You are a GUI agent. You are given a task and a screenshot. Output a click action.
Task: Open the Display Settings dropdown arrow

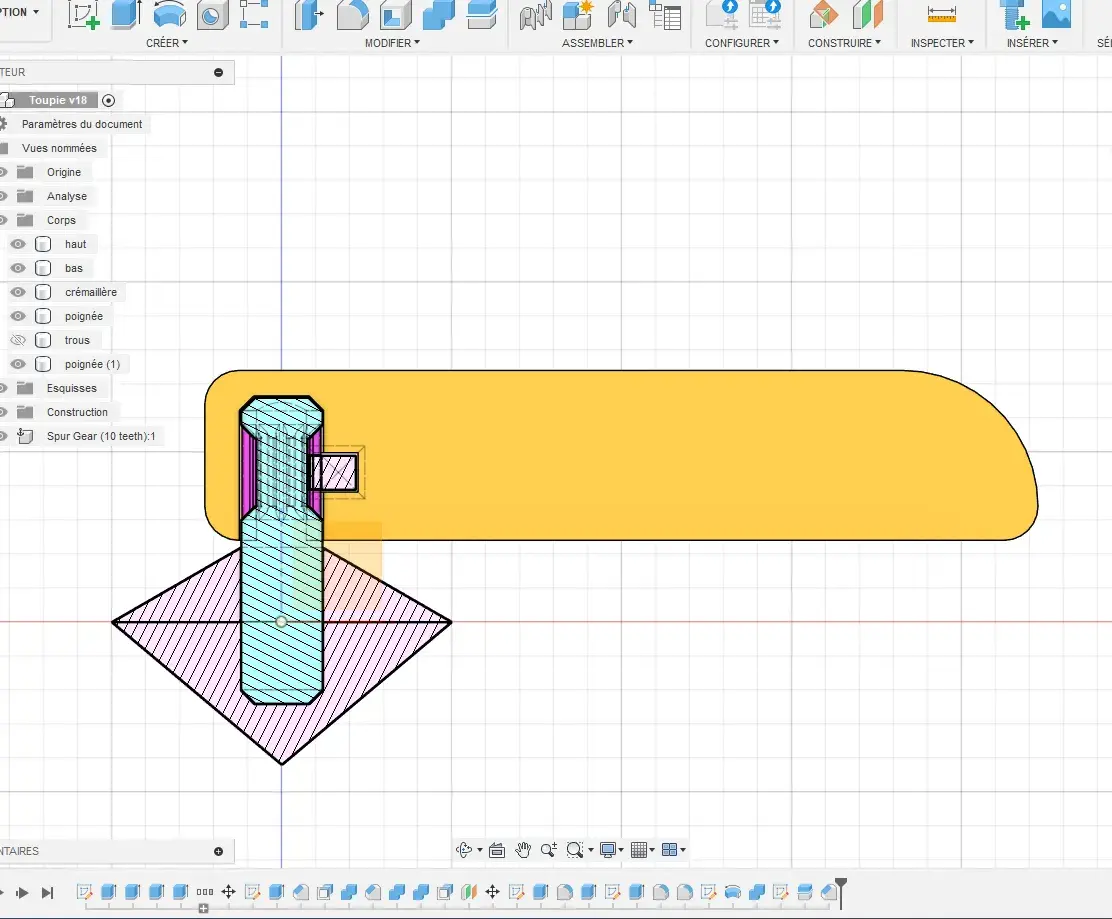click(621, 850)
